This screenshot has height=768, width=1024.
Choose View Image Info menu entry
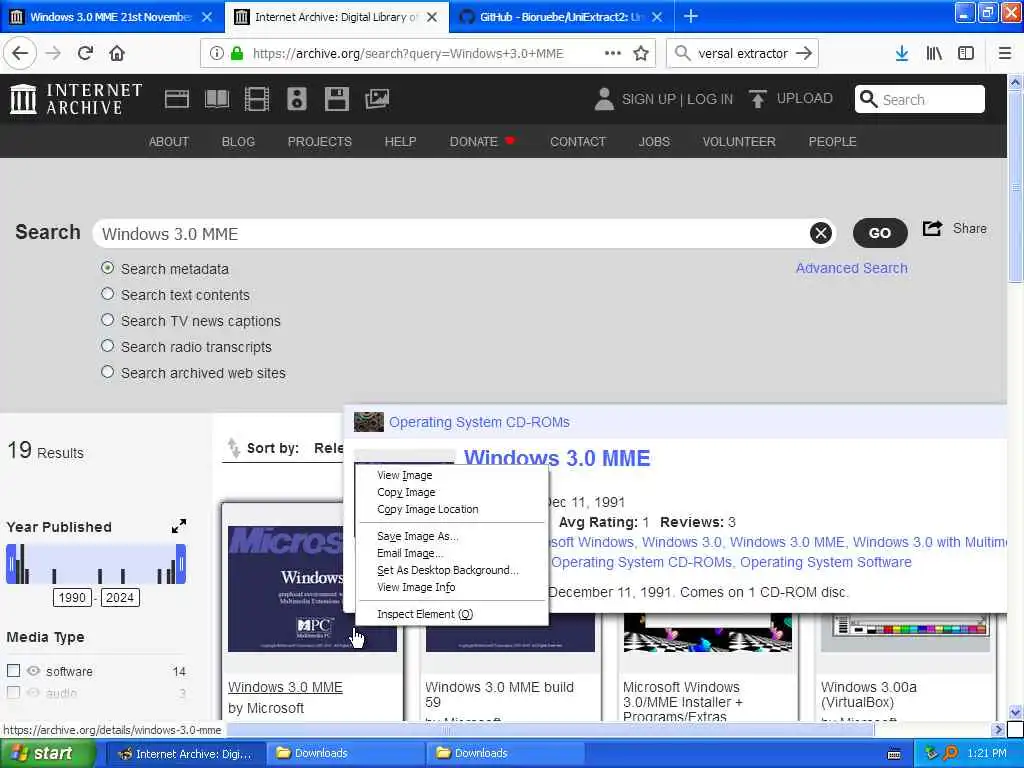pos(416,587)
